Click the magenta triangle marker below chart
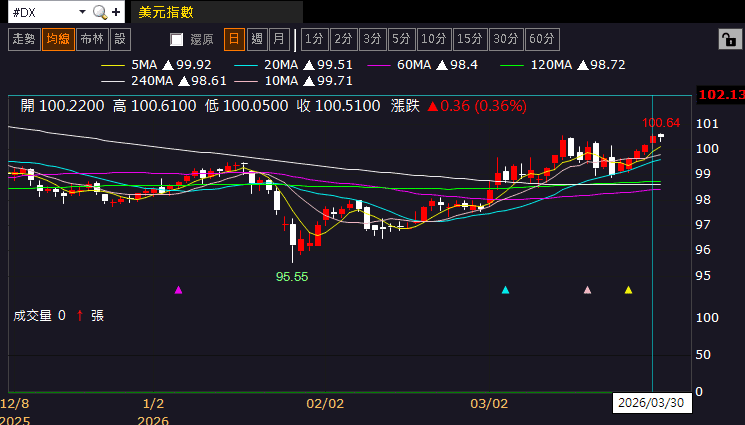This screenshot has height=425, width=745. coord(179,290)
